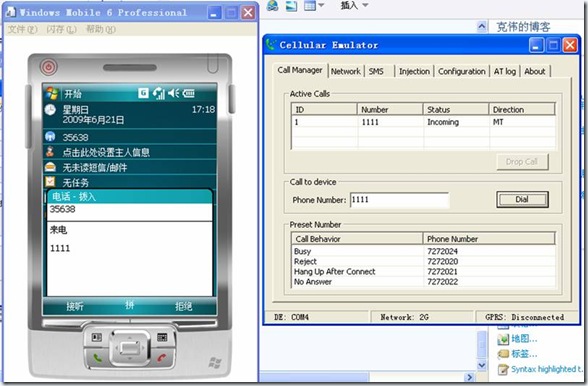Screen dimensions: 588x386
Task: Tap the clock icon beside the date
Action: tap(50, 110)
